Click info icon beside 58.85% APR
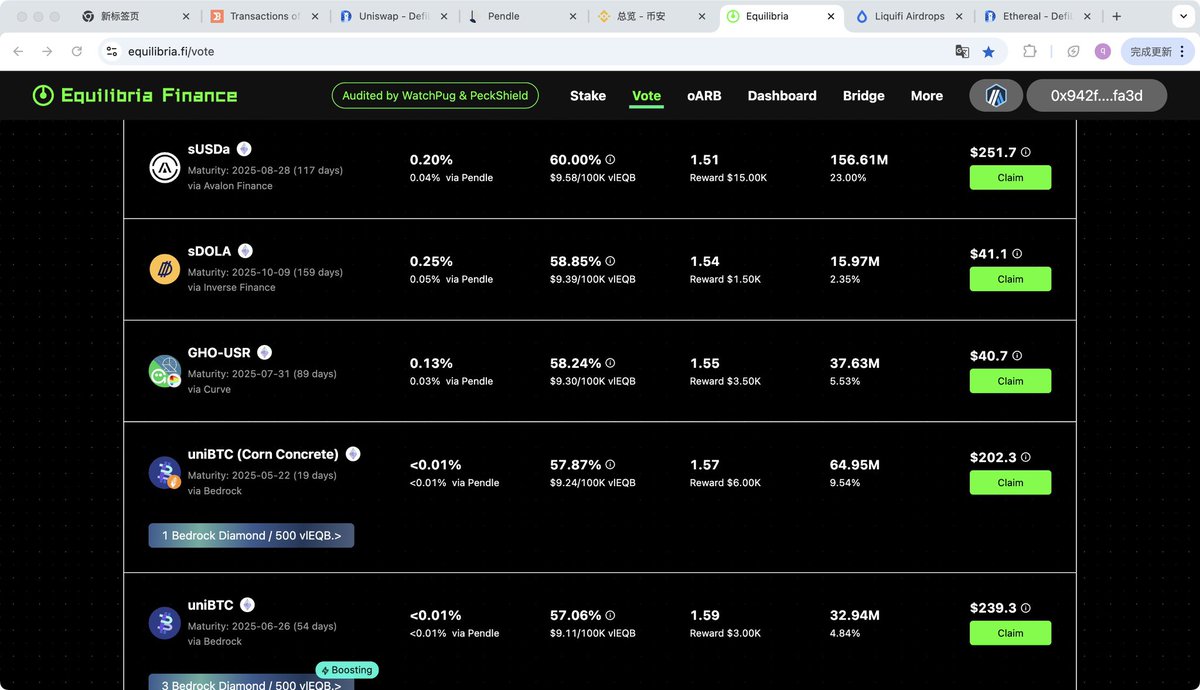 (x=610, y=262)
